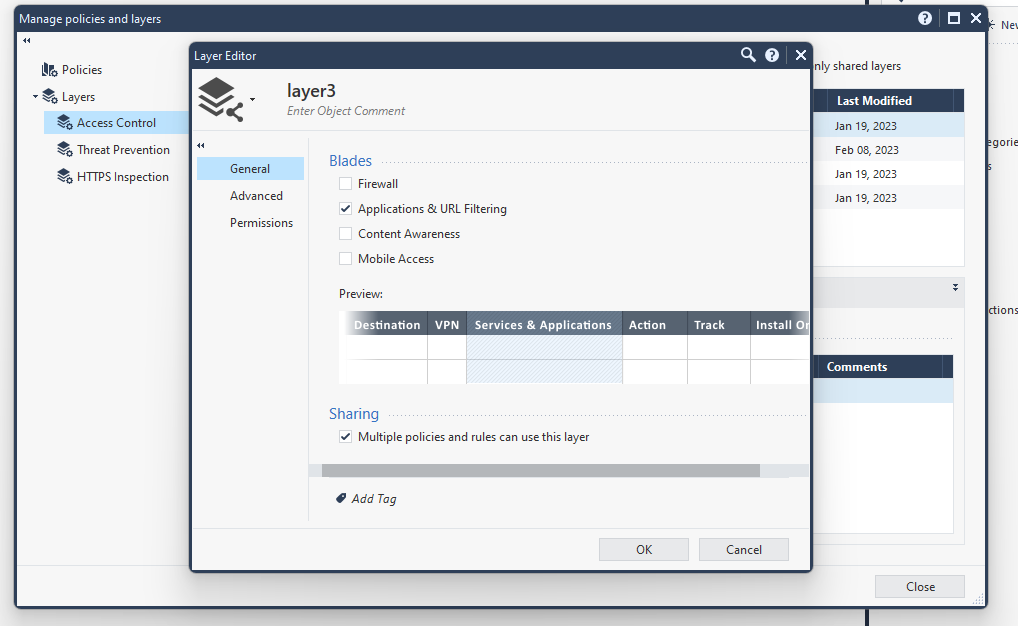The height and width of the screenshot is (626, 1018).
Task: Click the OK button
Action: pyautogui.click(x=643, y=549)
